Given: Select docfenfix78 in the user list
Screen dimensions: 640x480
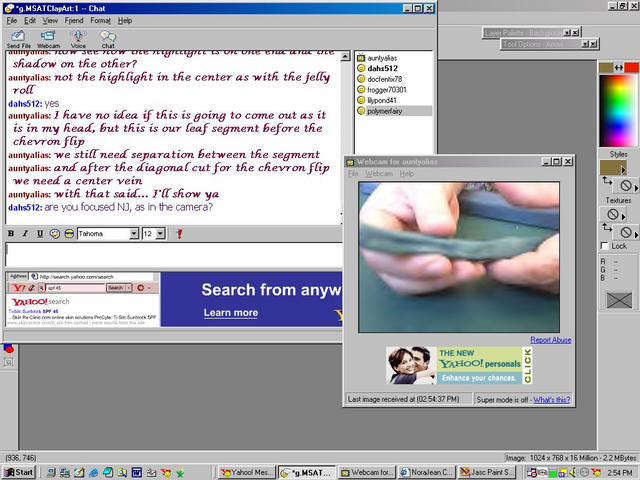Looking at the screenshot, I should [384, 79].
